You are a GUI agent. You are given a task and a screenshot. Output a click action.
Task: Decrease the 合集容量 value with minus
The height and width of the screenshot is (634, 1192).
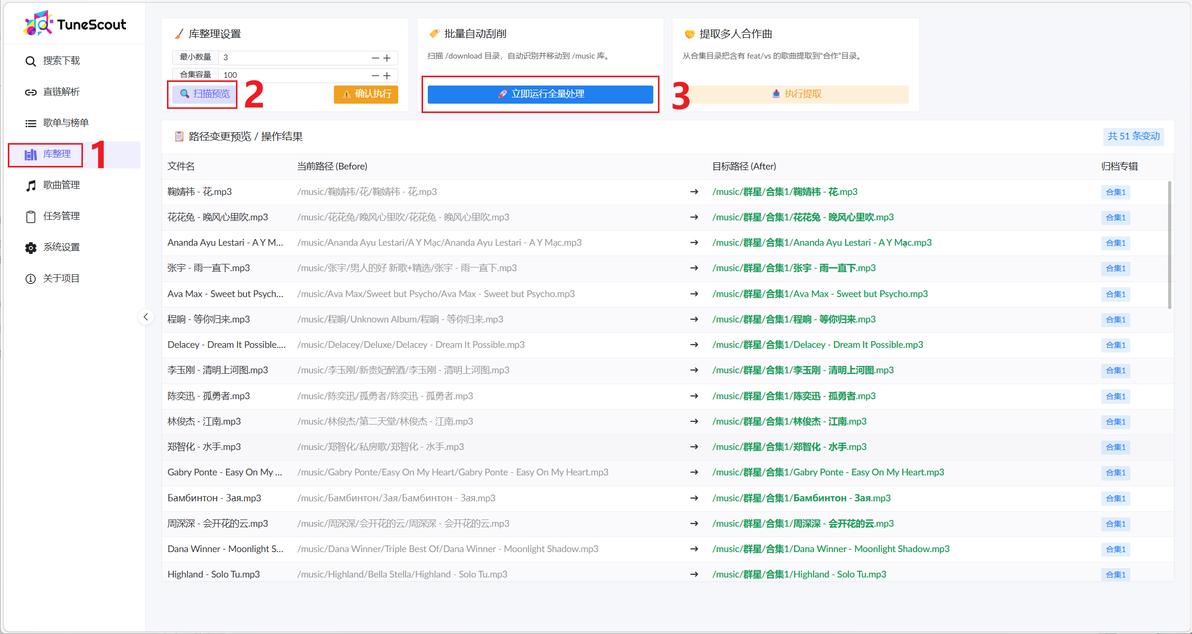(375, 75)
